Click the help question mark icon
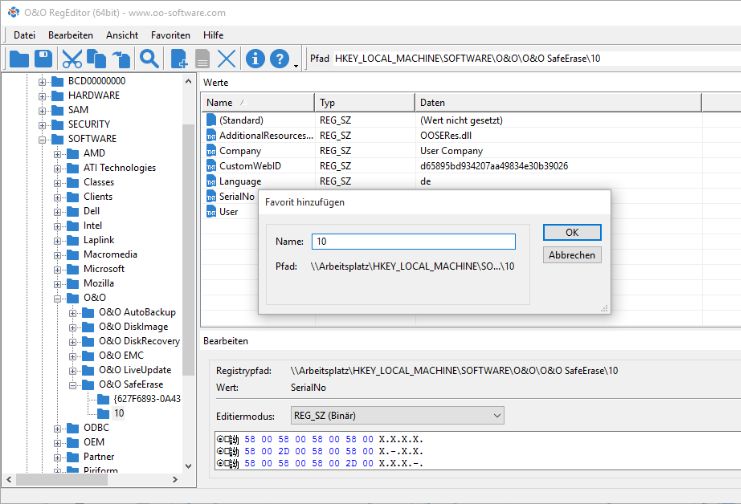This screenshot has width=741, height=504. point(279,59)
